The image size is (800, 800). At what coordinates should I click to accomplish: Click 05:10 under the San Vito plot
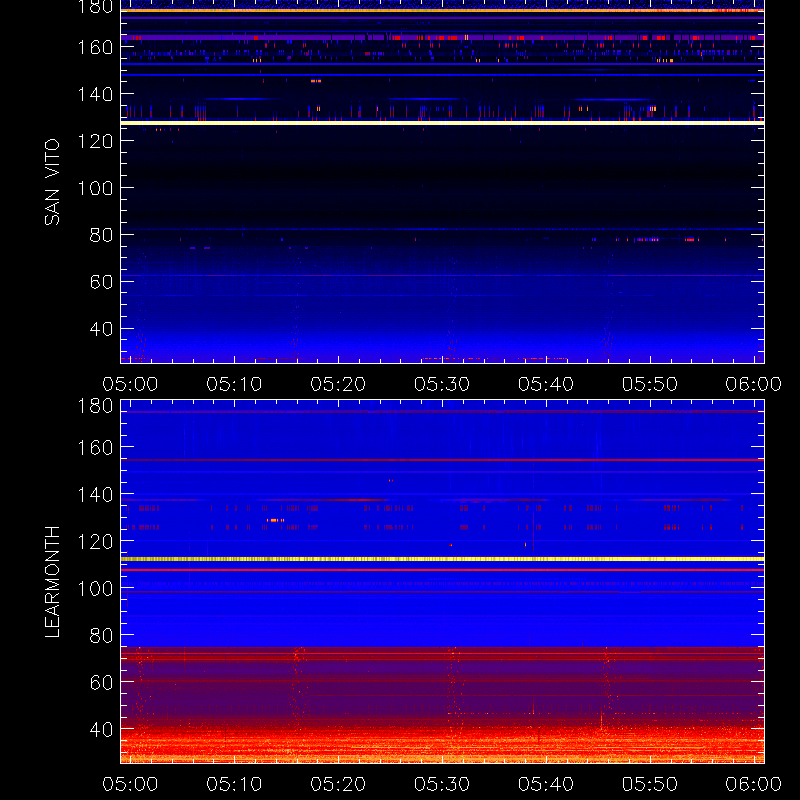[234, 384]
